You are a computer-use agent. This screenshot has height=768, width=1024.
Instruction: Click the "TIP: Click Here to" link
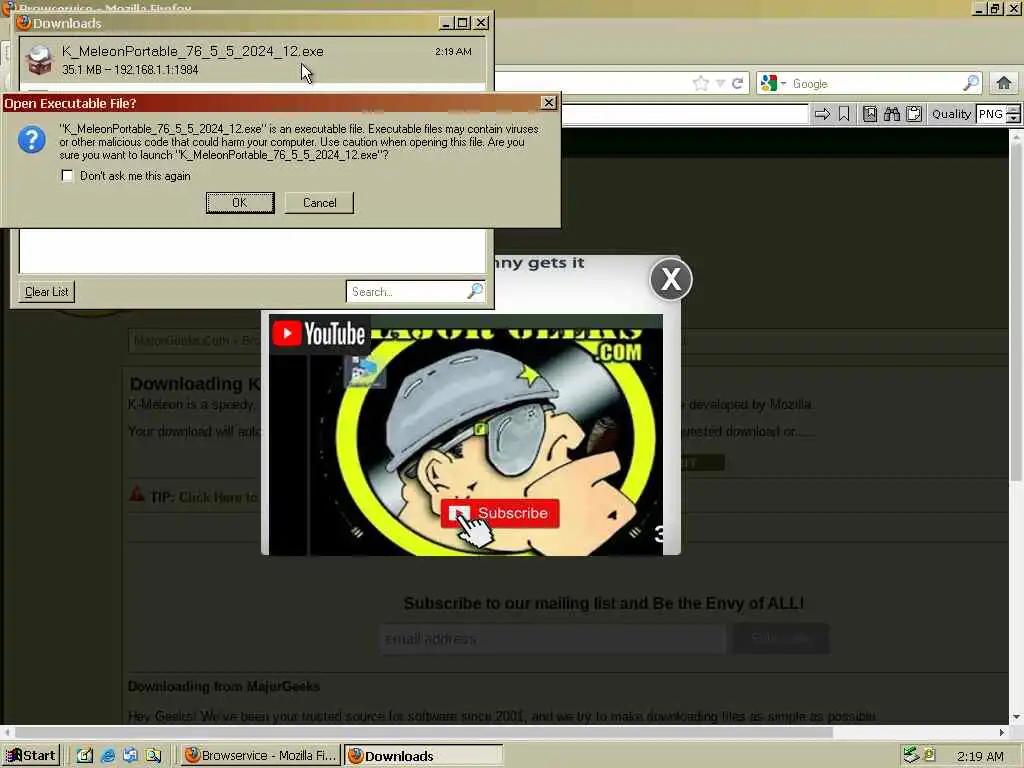pyautogui.click(x=204, y=497)
